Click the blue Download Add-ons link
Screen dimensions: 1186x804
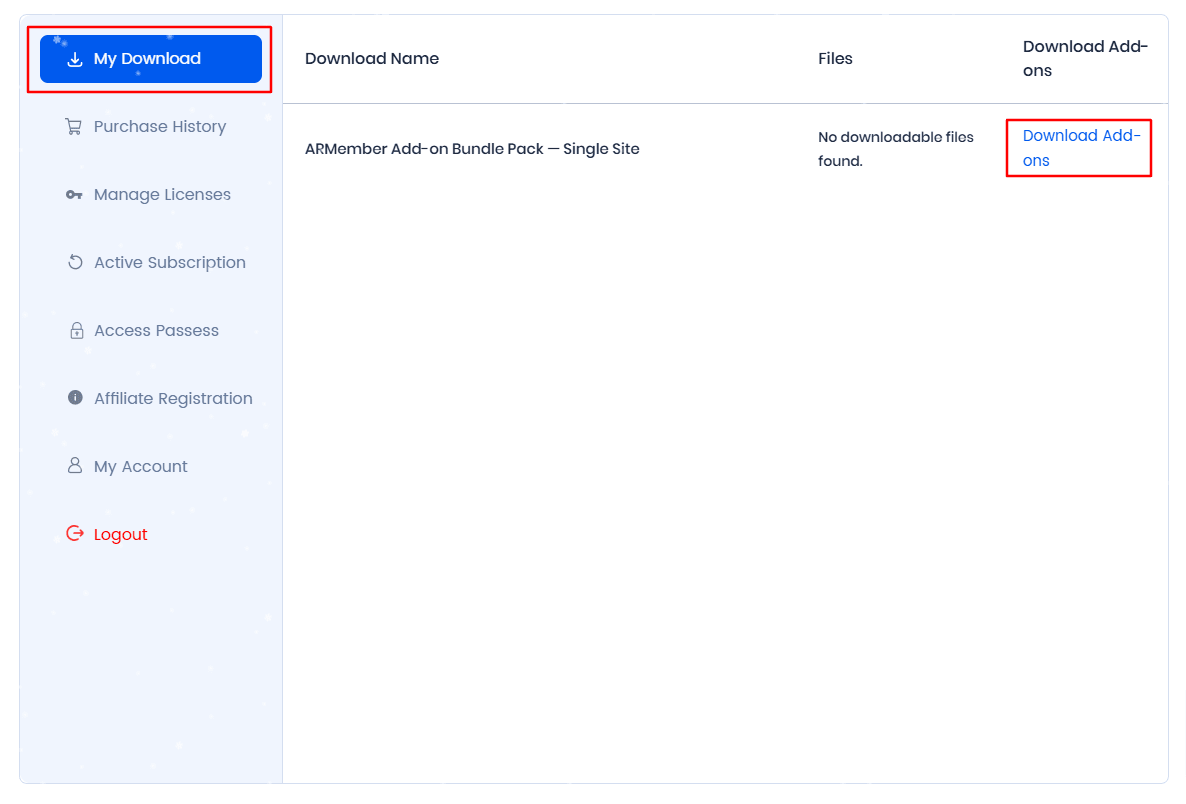pyautogui.click(x=1081, y=147)
